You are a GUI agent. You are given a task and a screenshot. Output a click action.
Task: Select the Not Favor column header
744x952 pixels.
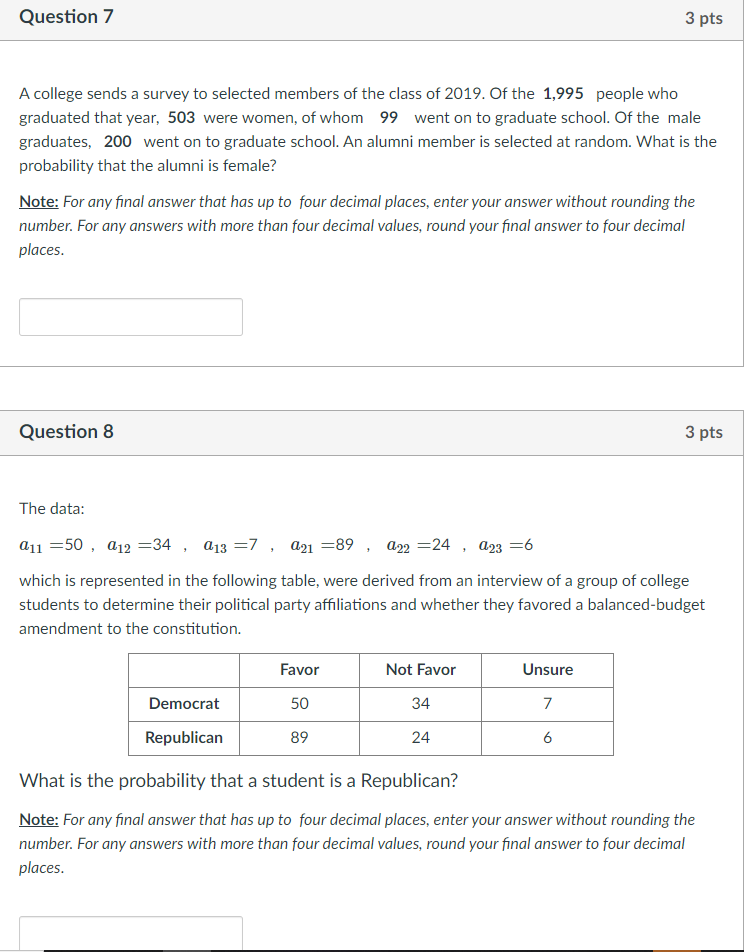coord(420,670)
